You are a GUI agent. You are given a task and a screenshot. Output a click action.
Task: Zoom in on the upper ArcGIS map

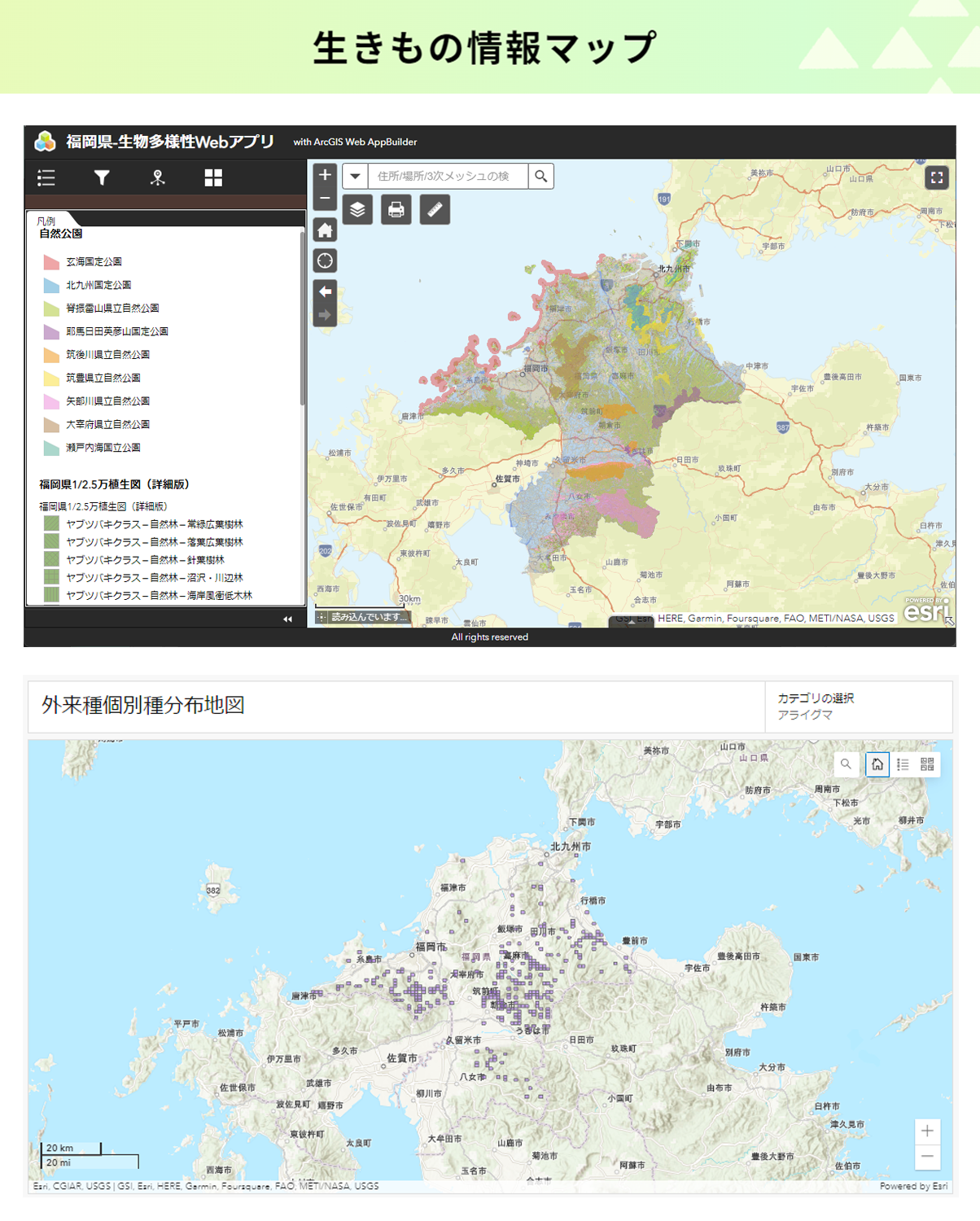tap(325, 175)
